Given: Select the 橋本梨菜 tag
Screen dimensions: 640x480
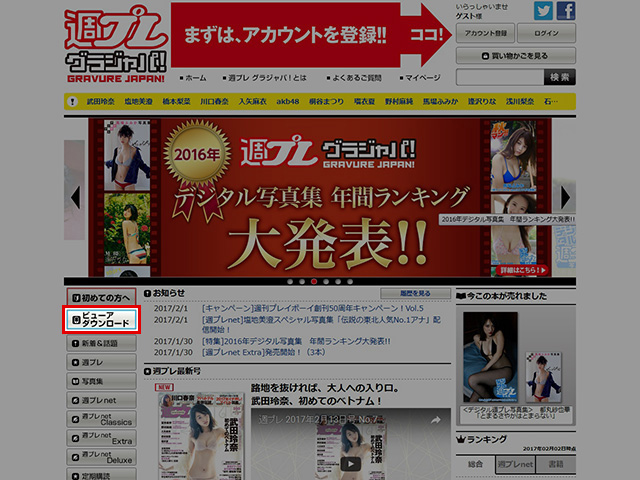Looking at the screenshot, I should click(x=176, y=101).
